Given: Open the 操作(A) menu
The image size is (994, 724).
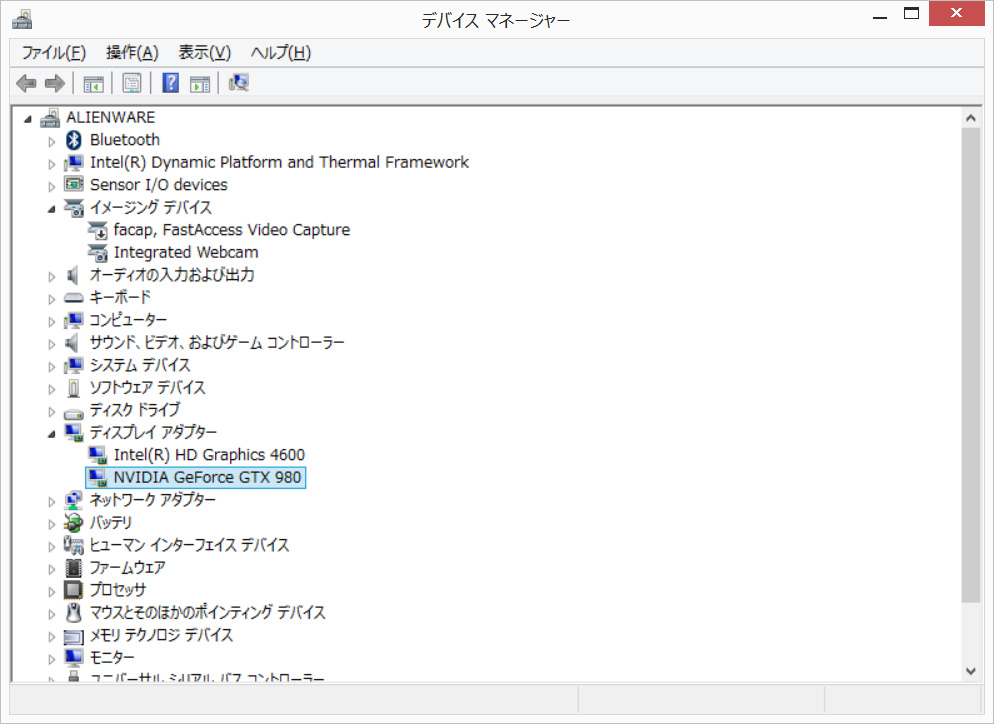Looking at the screenshot, I should (132, 53).
